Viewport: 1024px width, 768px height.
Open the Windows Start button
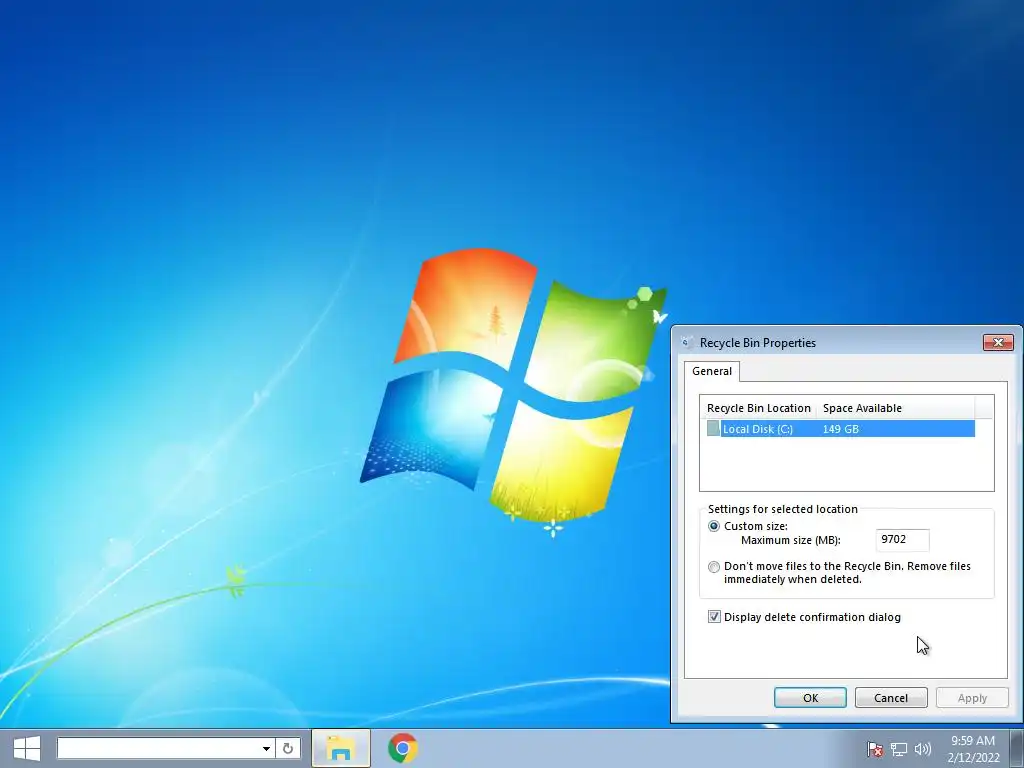click(27, 748)
